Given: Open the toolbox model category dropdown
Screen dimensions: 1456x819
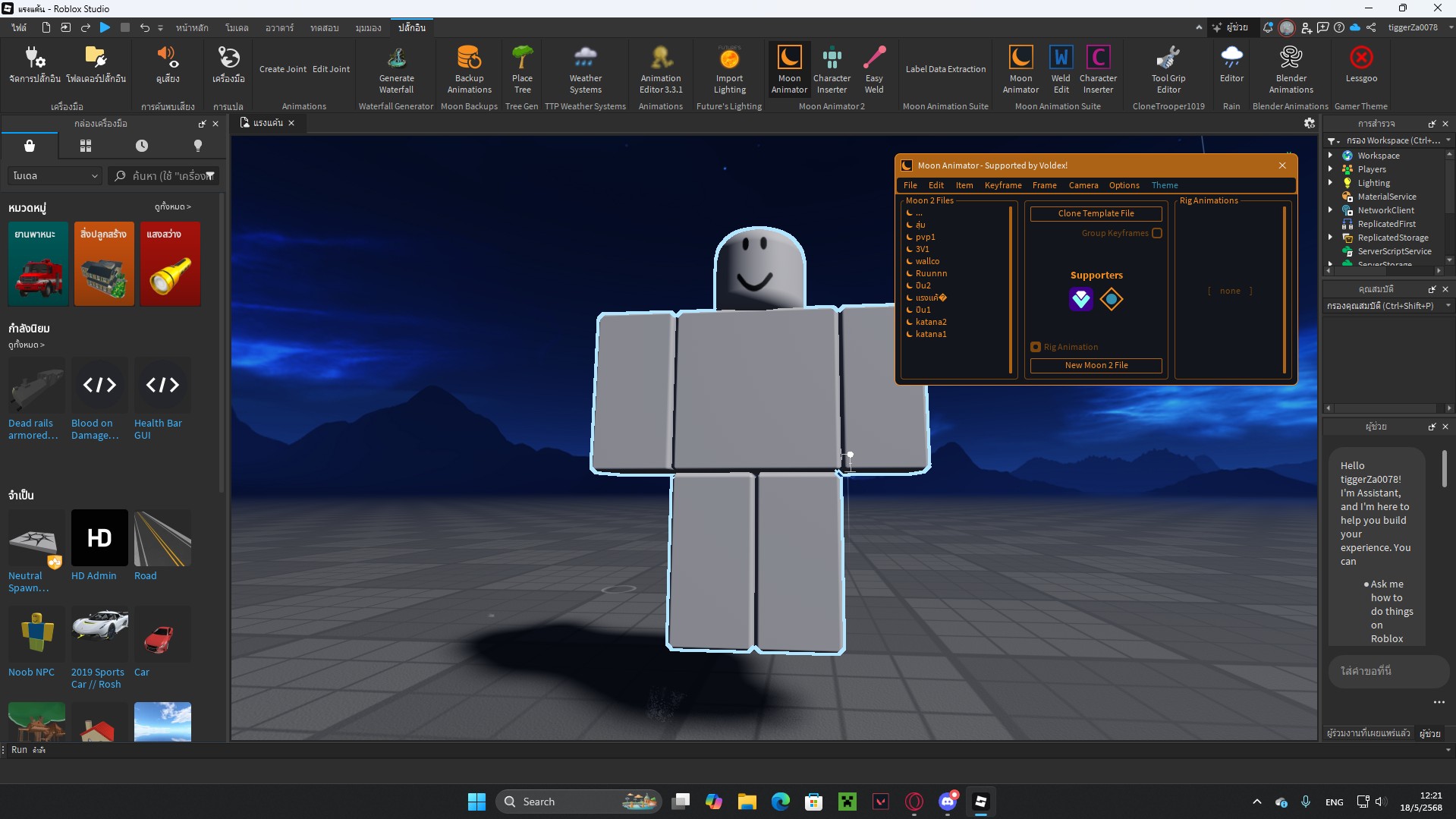Looking at the screenshot, I should (55, 175).
